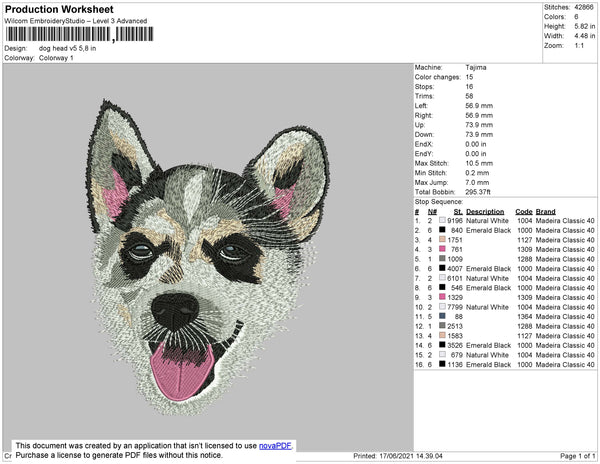Click the Description column header
Viewport: 600px width, 464px height.
coord(485,212)
